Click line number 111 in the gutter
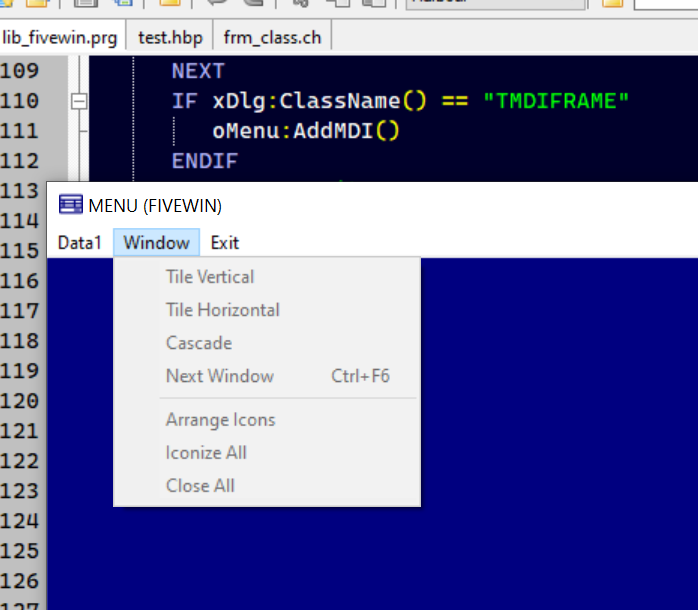This screenshot has height=610, width=698. click(x=20, y=131)
